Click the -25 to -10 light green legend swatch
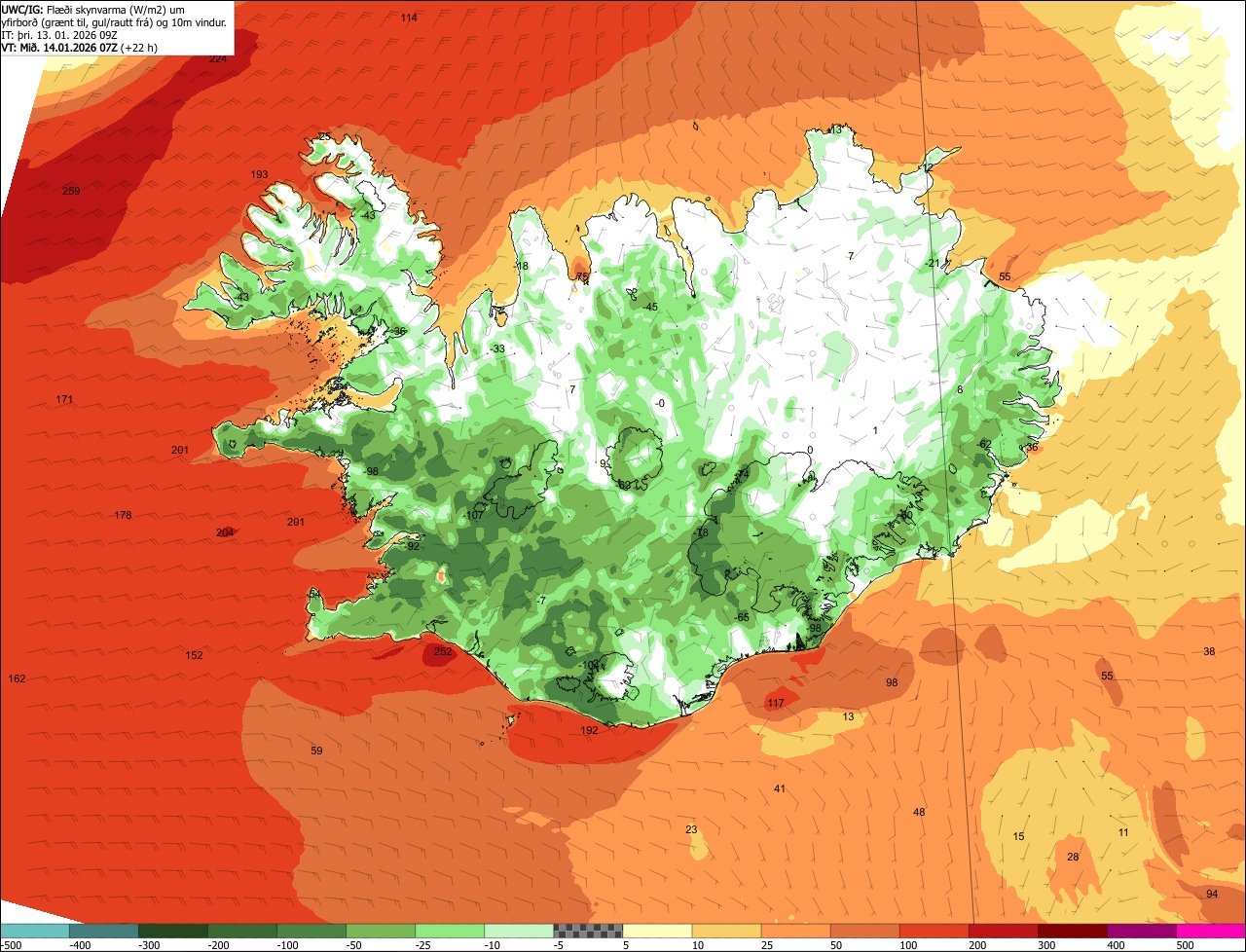The width and height of the screenshot is (1246, 952). click(450, 931)
